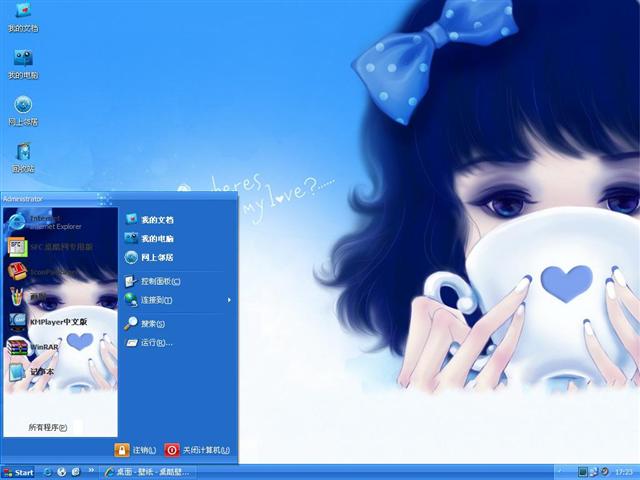This screenshot has height=480, width=640.
Task: Launch Internet Explorer from Start menu
Action: tap(45, 222)
